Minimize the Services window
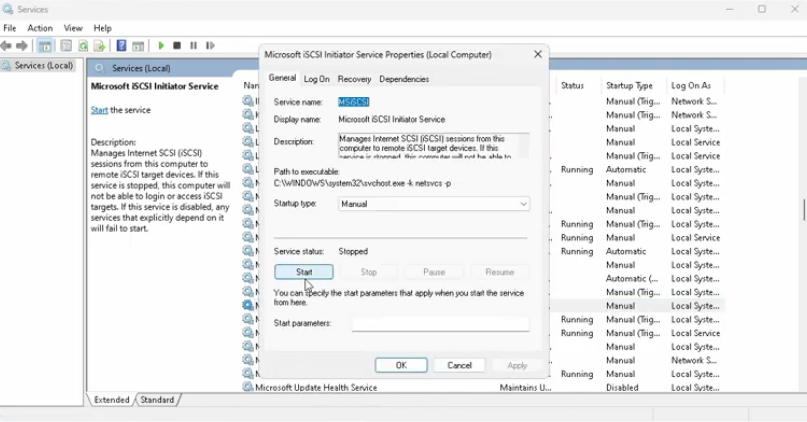This screenshot has height=422, width=807. pos(729,9)
